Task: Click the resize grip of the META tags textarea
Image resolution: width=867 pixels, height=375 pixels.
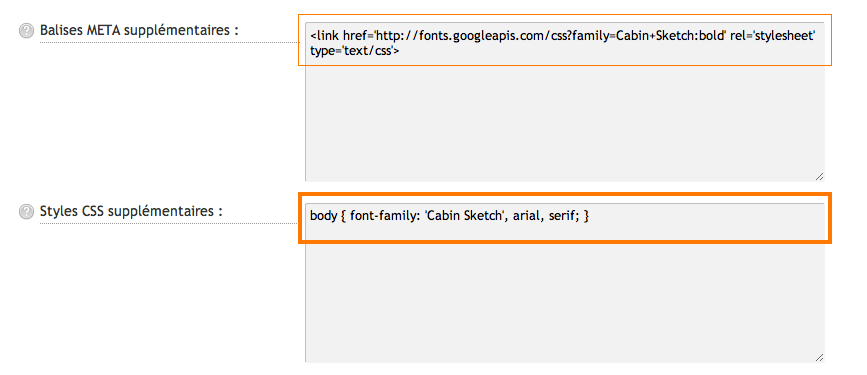Action: 819,176
